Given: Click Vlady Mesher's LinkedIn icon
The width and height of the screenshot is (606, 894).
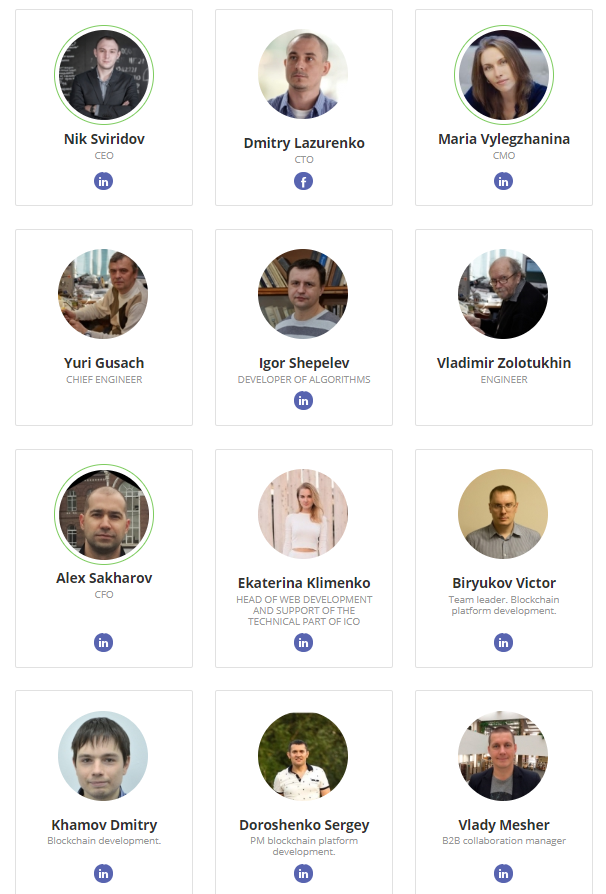Looking at the screenshot, I should click(503, 873).
